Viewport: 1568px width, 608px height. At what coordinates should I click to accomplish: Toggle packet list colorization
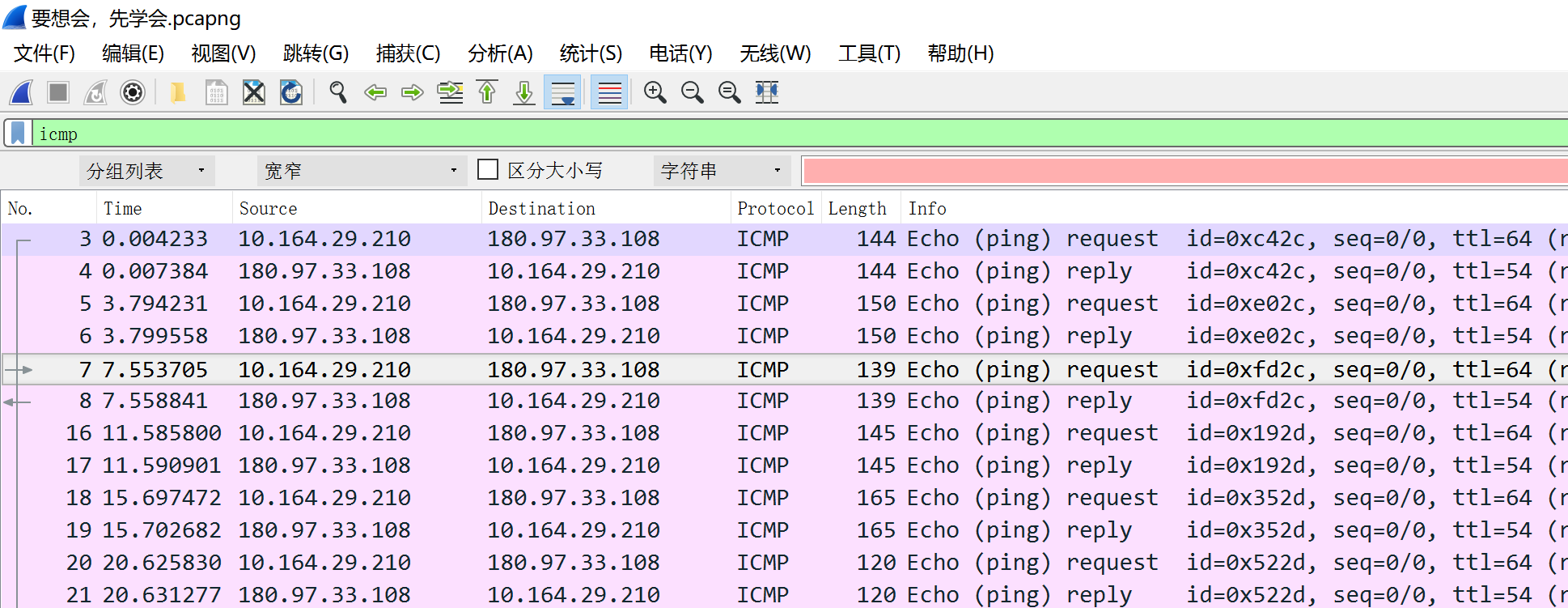pyautogui.click(x=609, y=92)
